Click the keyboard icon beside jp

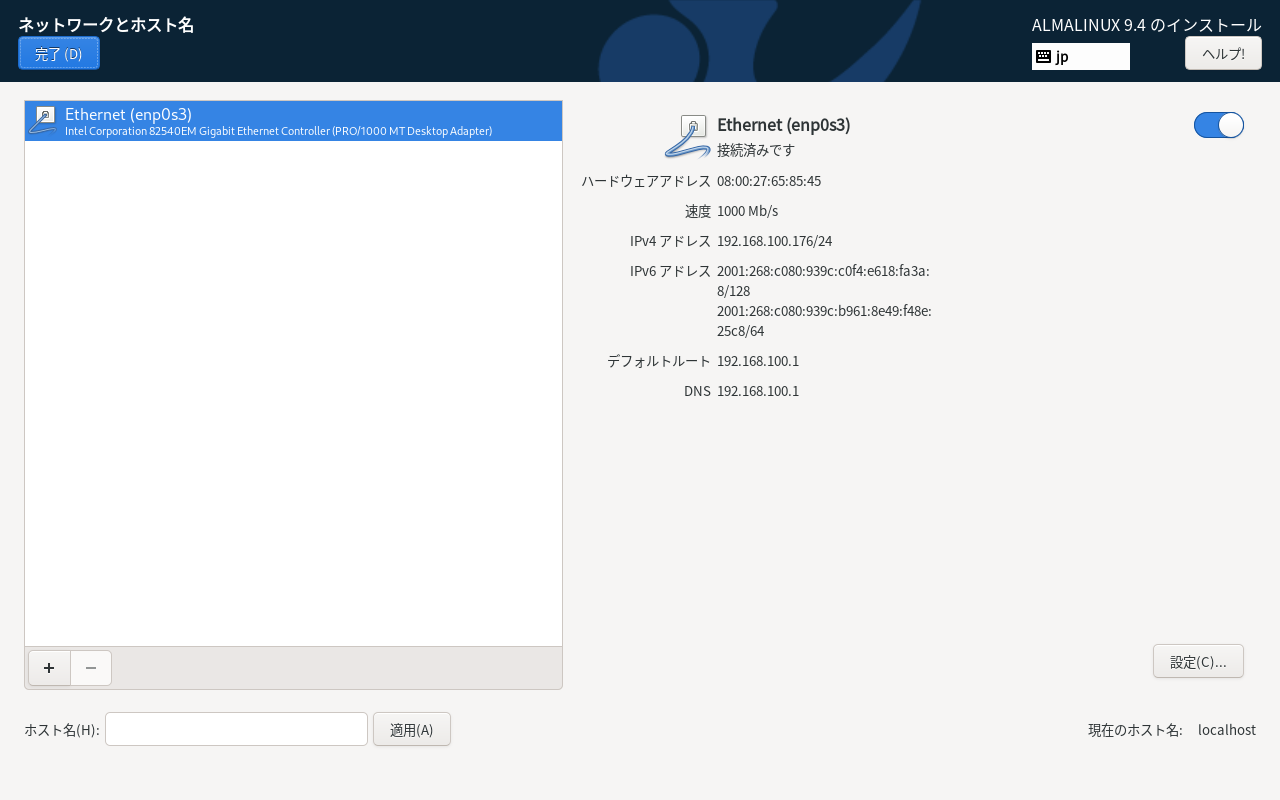click(x=1043, y=56)
